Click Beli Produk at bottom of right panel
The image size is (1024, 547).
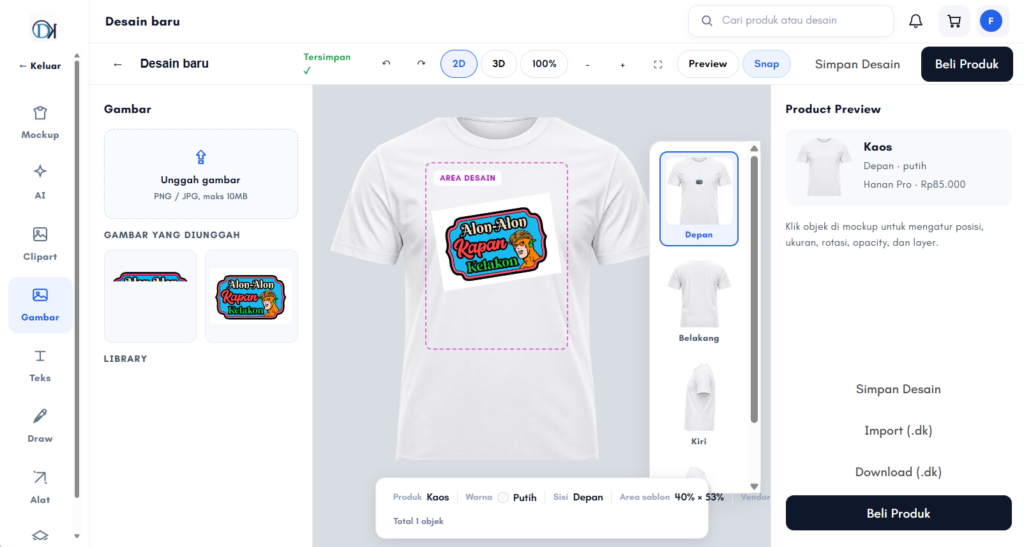[898, 513]
